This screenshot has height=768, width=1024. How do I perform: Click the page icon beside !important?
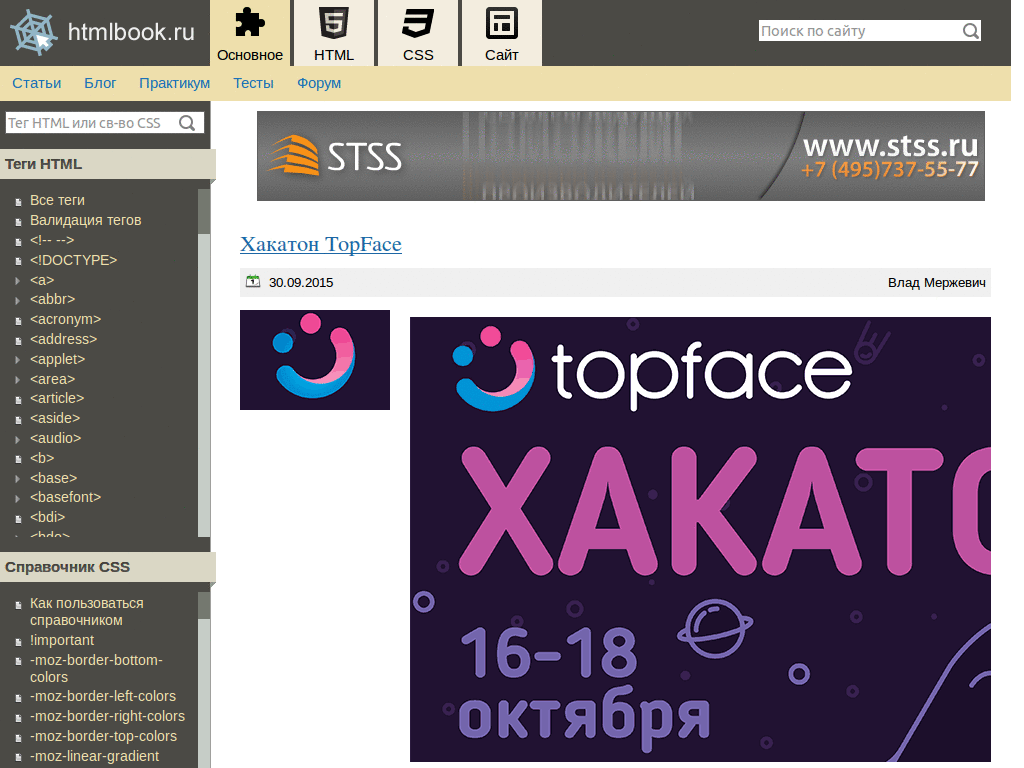18,642
